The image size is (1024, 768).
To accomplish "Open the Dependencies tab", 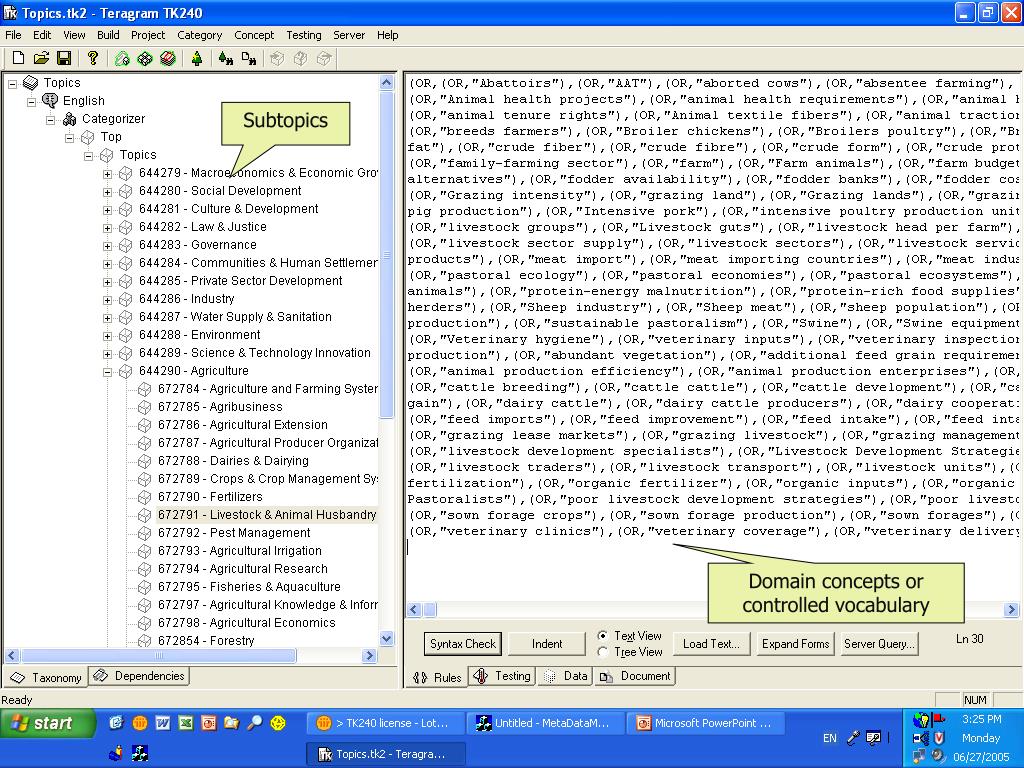I will 140,676.
